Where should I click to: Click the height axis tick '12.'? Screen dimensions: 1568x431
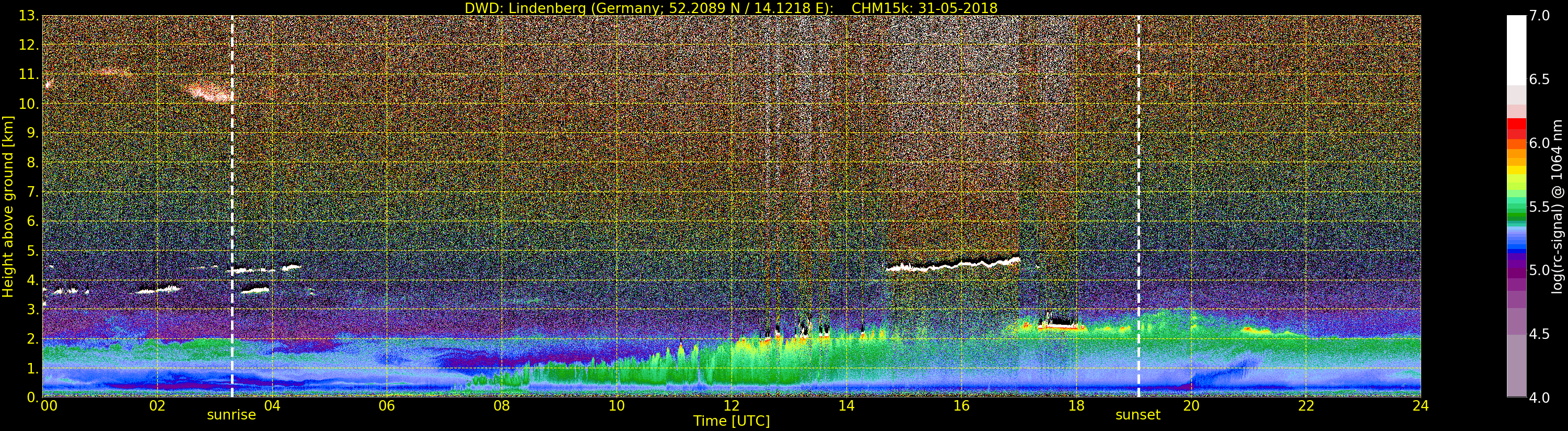[x=29, y=45]
